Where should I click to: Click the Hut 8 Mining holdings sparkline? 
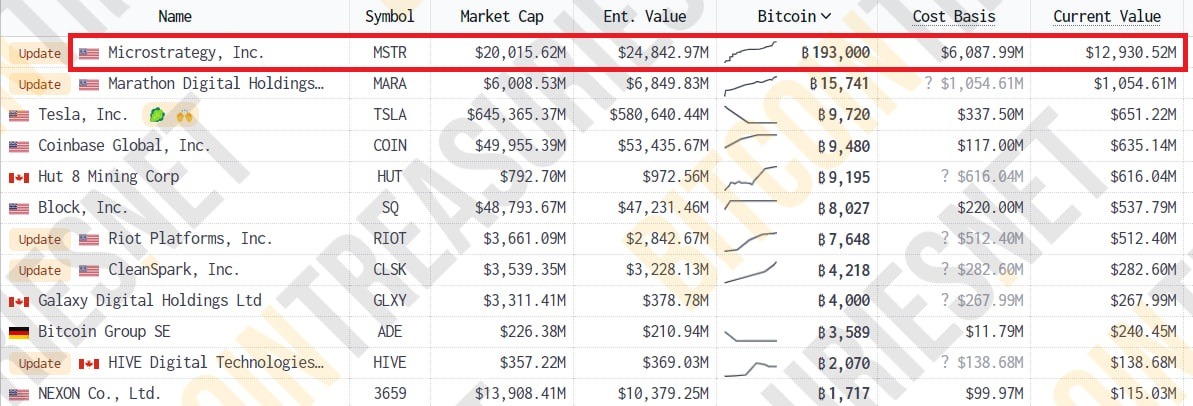pyautogui.click(x=750, y=177)
